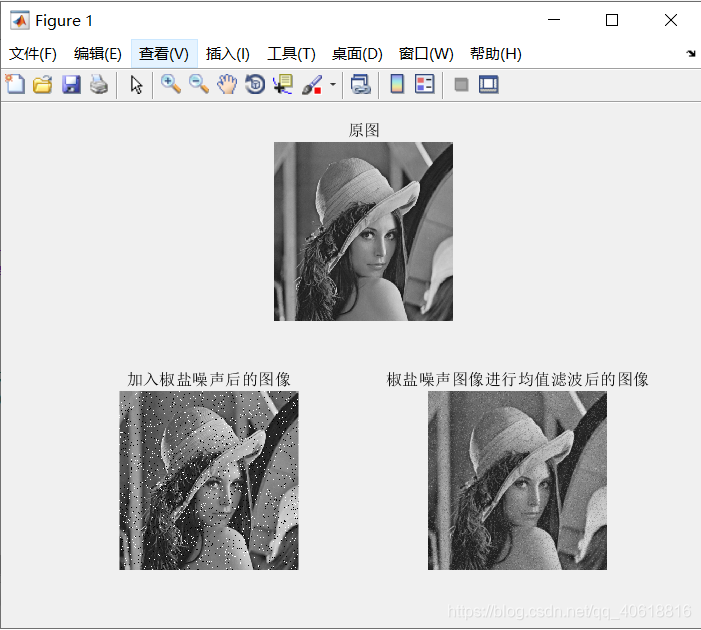The image size is (701, 630).
Task: Open the 文件(F) menu
Action: tap(33, 54)
